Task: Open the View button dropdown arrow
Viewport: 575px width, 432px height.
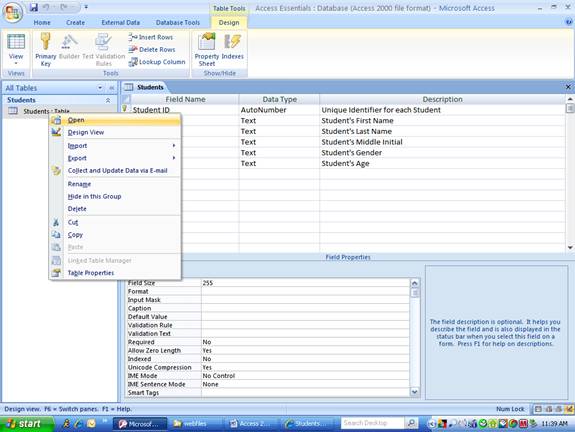Action: tap(16, 63)
